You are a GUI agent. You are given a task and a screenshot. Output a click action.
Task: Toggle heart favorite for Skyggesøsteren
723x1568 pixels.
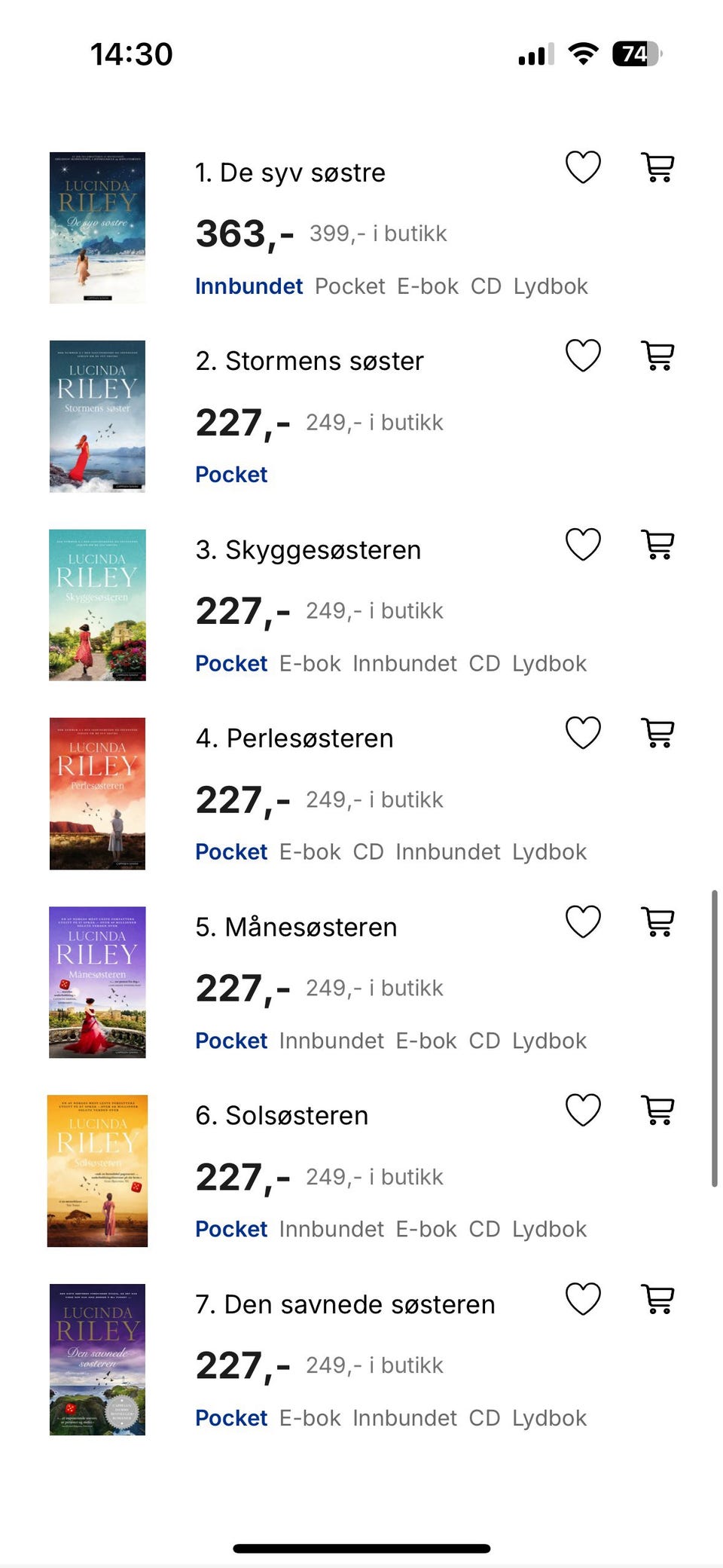tap(583, 544)
